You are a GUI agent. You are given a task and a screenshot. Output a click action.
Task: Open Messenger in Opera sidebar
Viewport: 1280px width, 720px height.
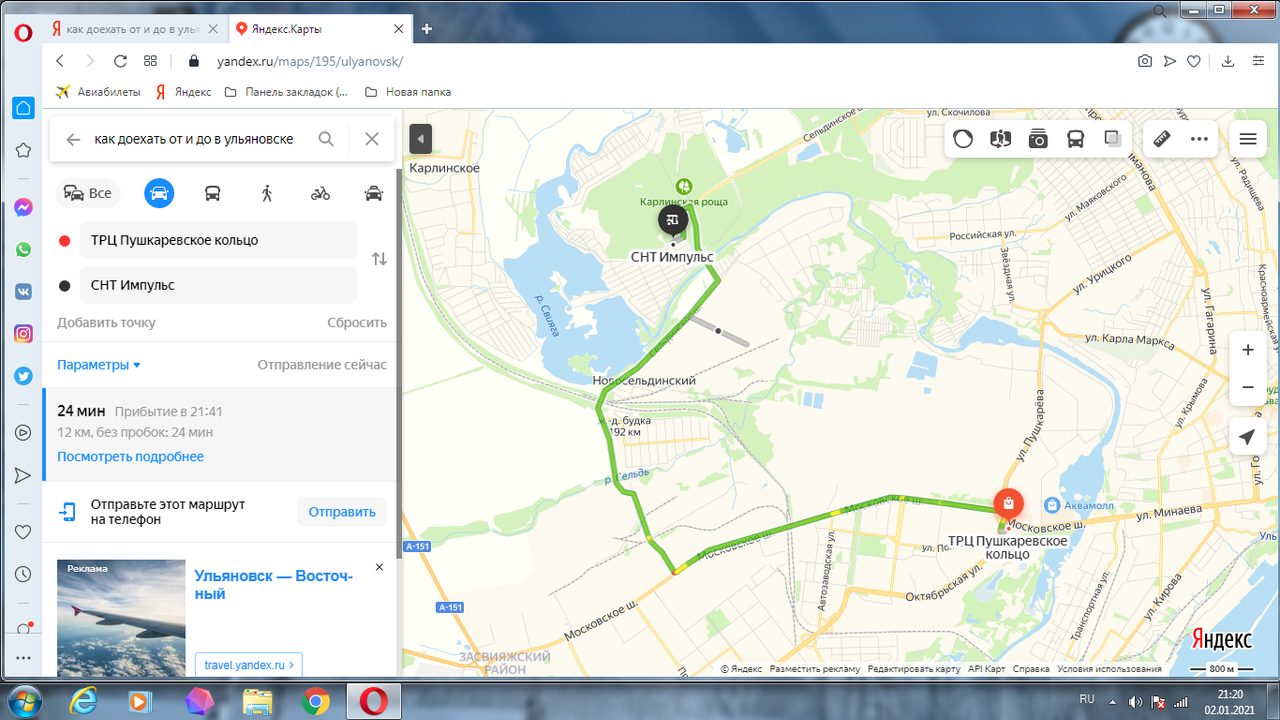click(x=23, y=208)
